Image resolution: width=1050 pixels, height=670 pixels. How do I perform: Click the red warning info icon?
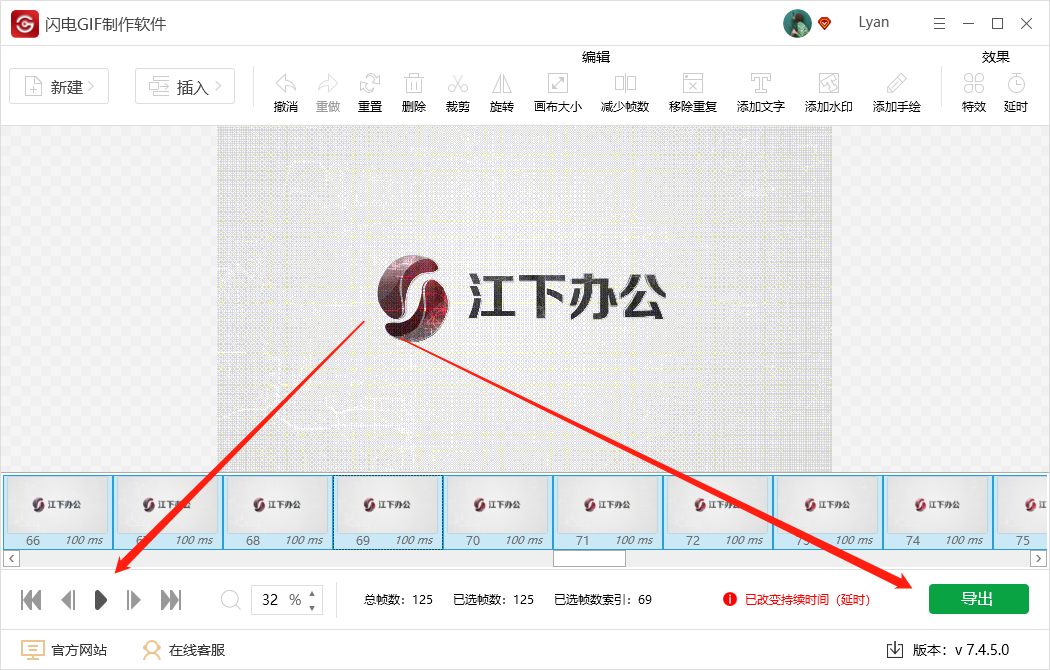pyautogui.click(x=730, y=599)
